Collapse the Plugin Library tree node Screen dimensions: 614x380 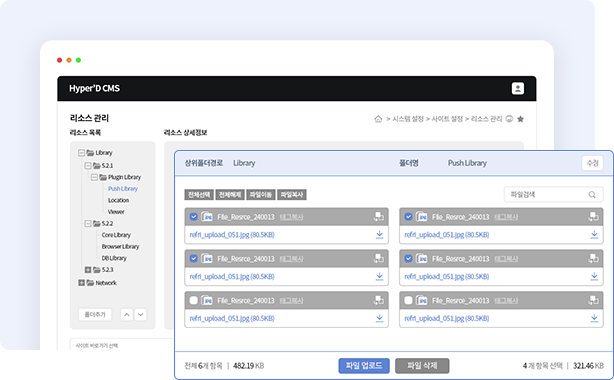coord(94,177)
